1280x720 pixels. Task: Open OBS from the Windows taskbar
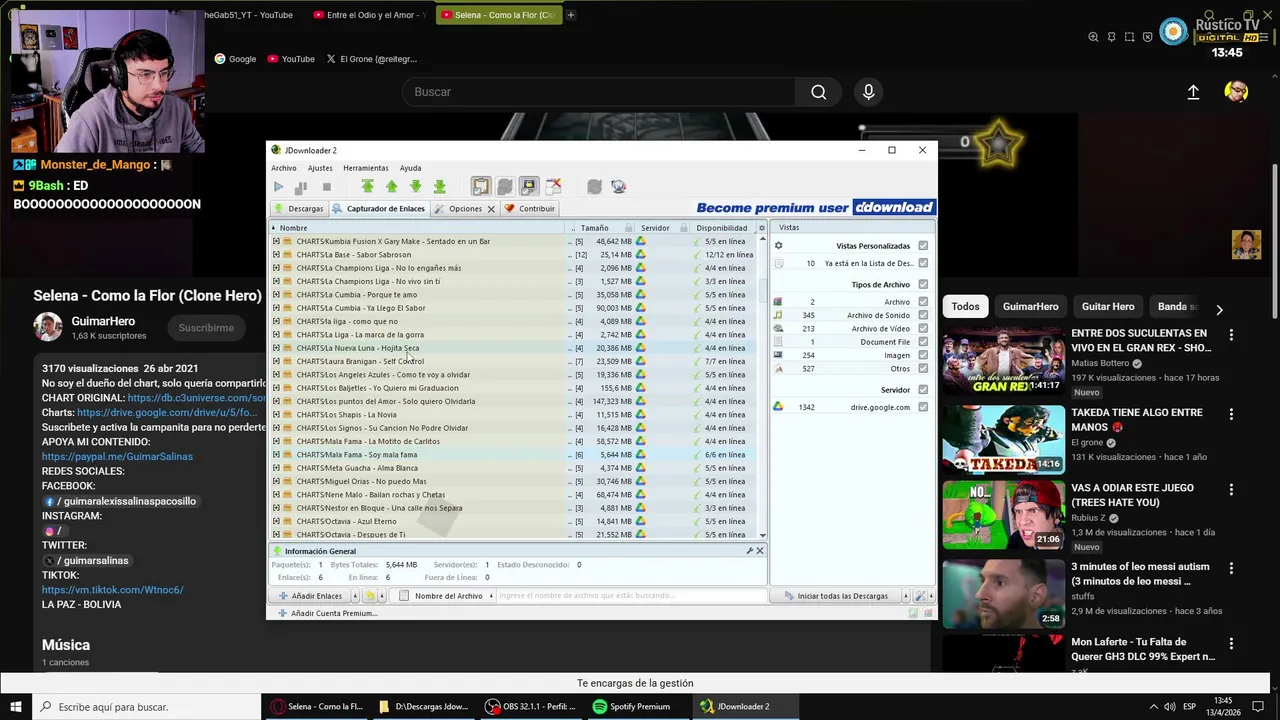tap(530, 707)
